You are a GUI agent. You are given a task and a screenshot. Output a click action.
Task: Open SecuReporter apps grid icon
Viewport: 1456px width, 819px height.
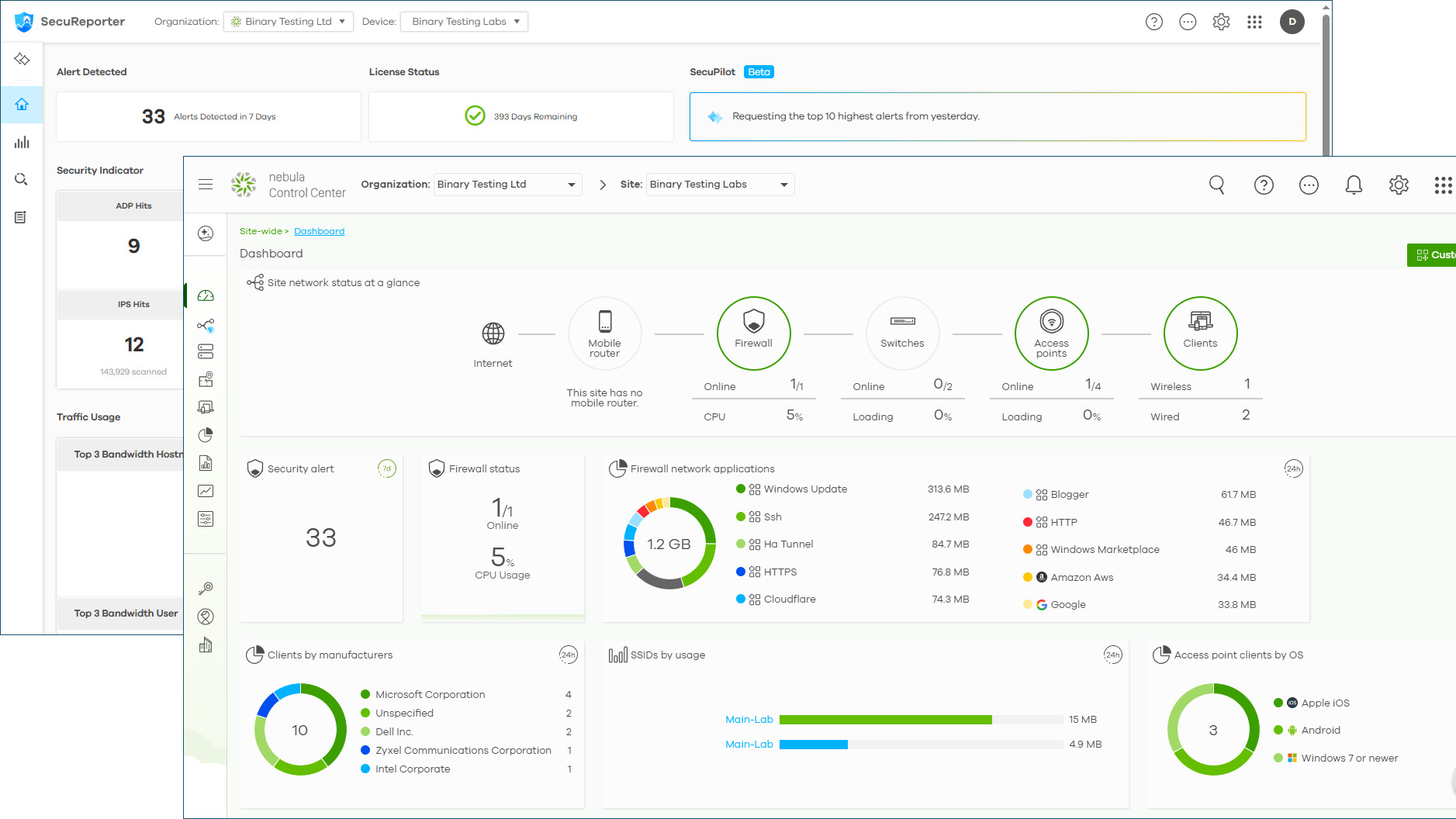1254,22
